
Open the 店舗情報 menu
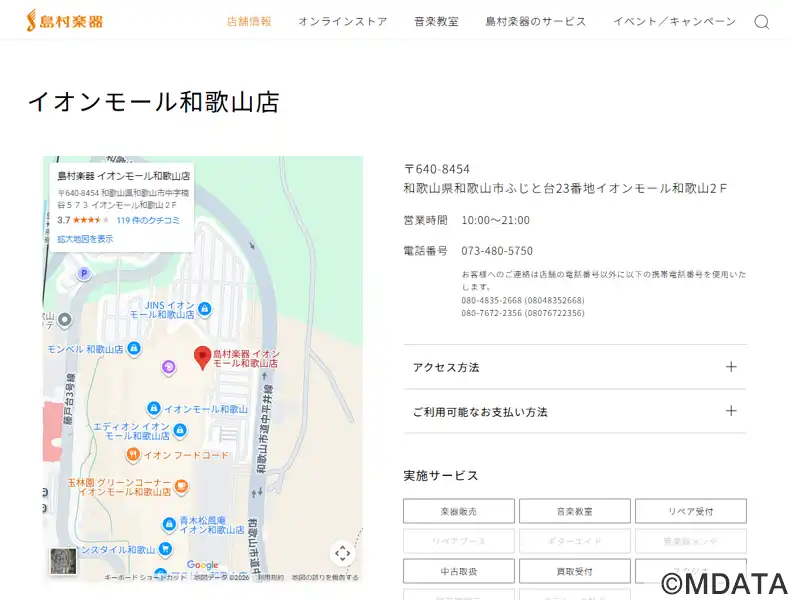point(249,22)
